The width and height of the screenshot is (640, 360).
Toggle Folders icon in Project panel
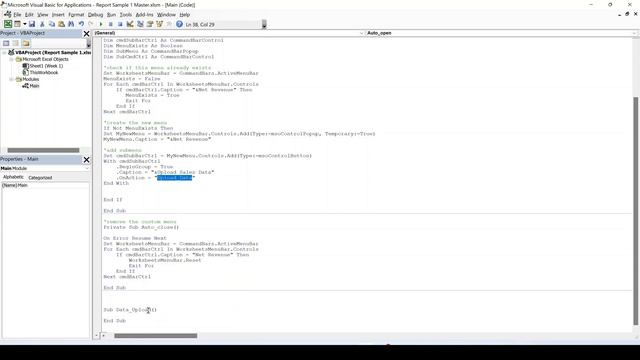pos(26,43)
